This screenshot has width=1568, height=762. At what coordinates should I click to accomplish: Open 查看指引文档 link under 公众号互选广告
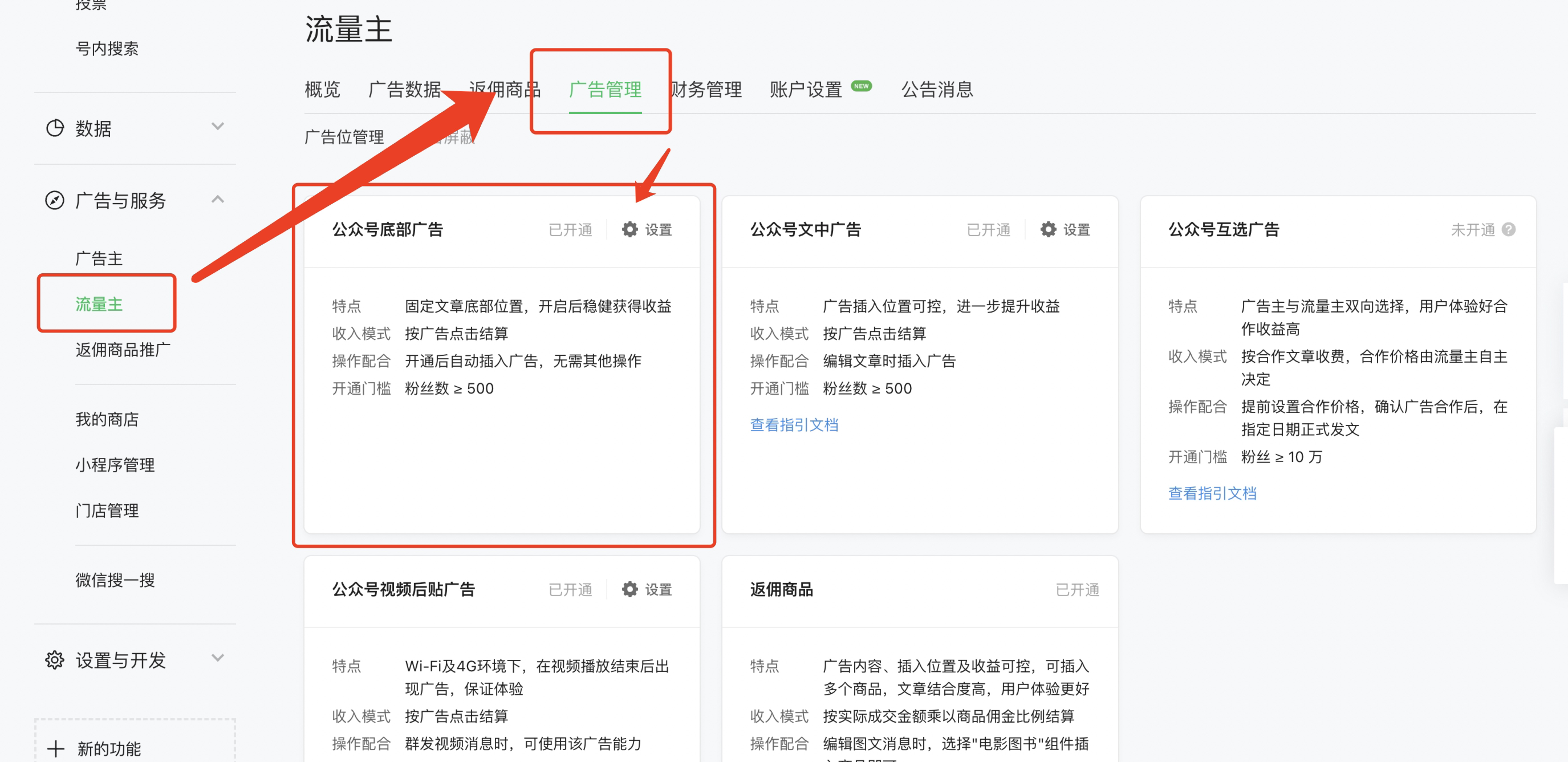pyautogui.click(x=1212, y=493)
